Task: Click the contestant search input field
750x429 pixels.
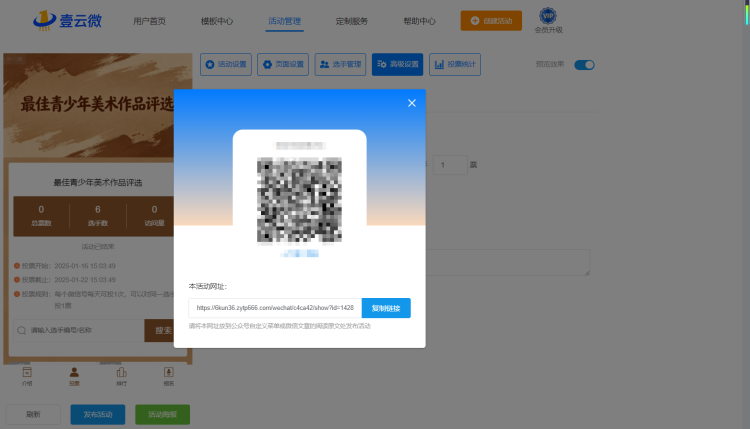Action: click(79, 330)
